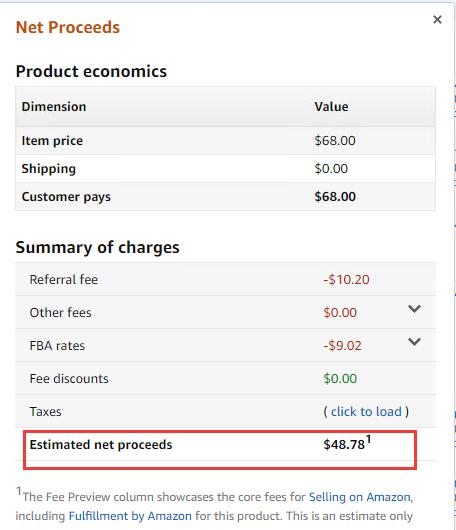Click the Estimated net proceeds value $48.78

(x=344, y=444)
